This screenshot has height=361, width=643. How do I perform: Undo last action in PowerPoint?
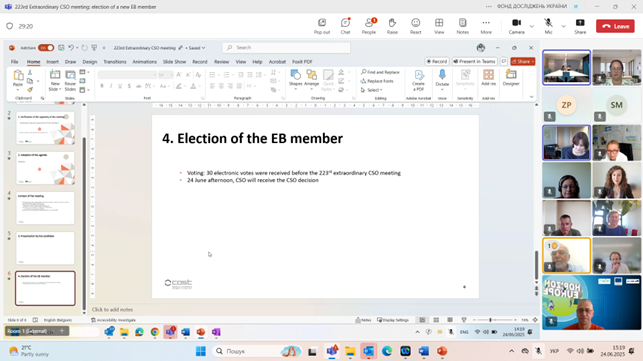[71, 48]
